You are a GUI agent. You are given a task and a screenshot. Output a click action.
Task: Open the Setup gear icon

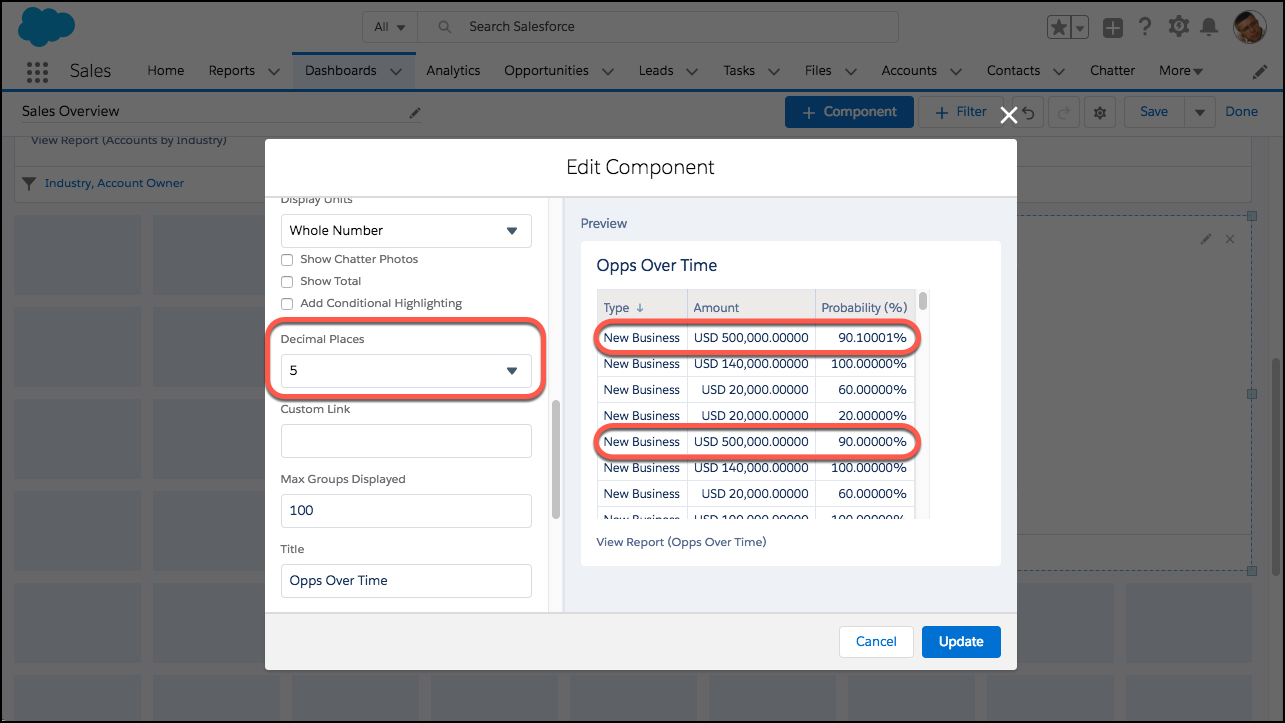pyautogui.click(x=1178, y=27)
